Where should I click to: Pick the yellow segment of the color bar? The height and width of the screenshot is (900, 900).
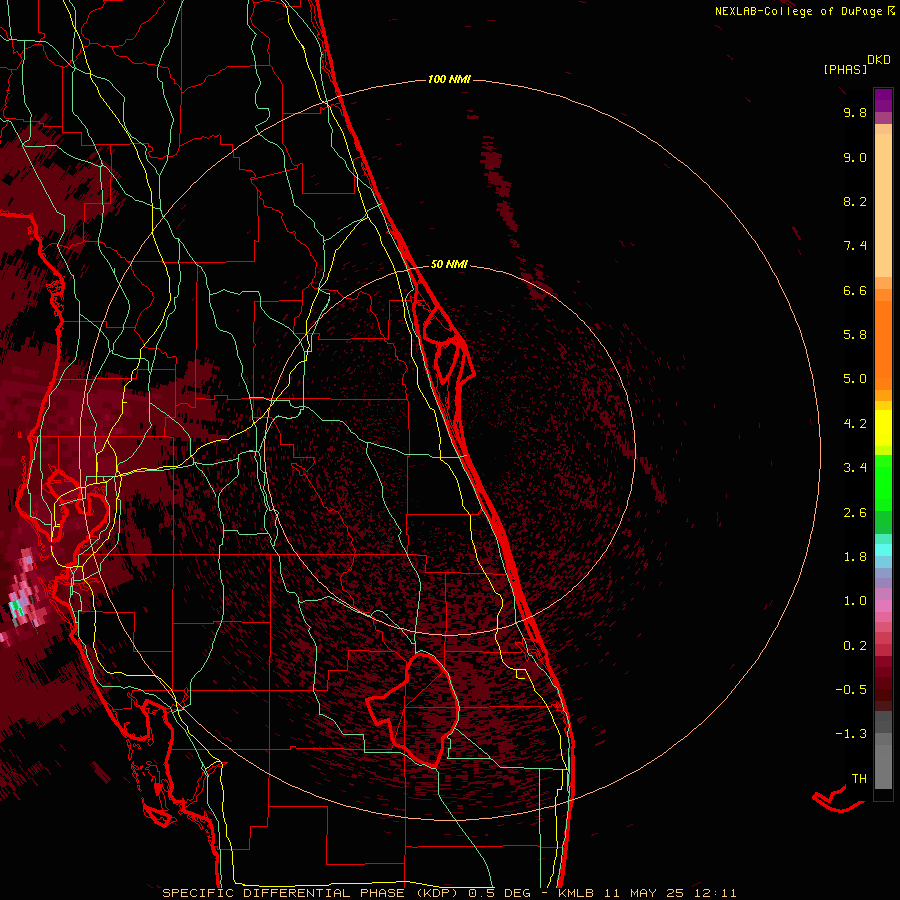[x=883, y=428]
